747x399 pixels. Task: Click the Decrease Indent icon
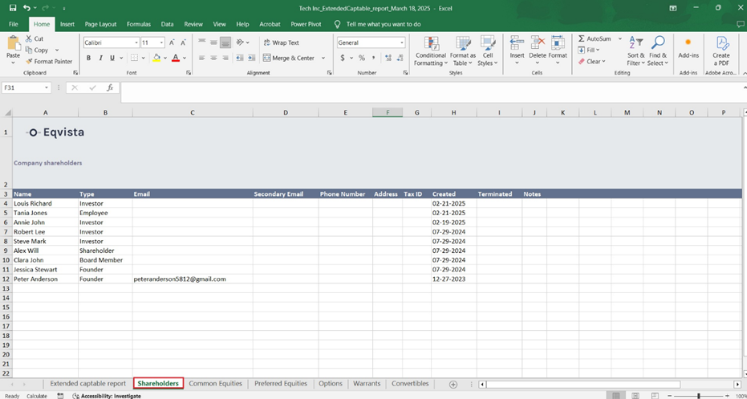239,58
